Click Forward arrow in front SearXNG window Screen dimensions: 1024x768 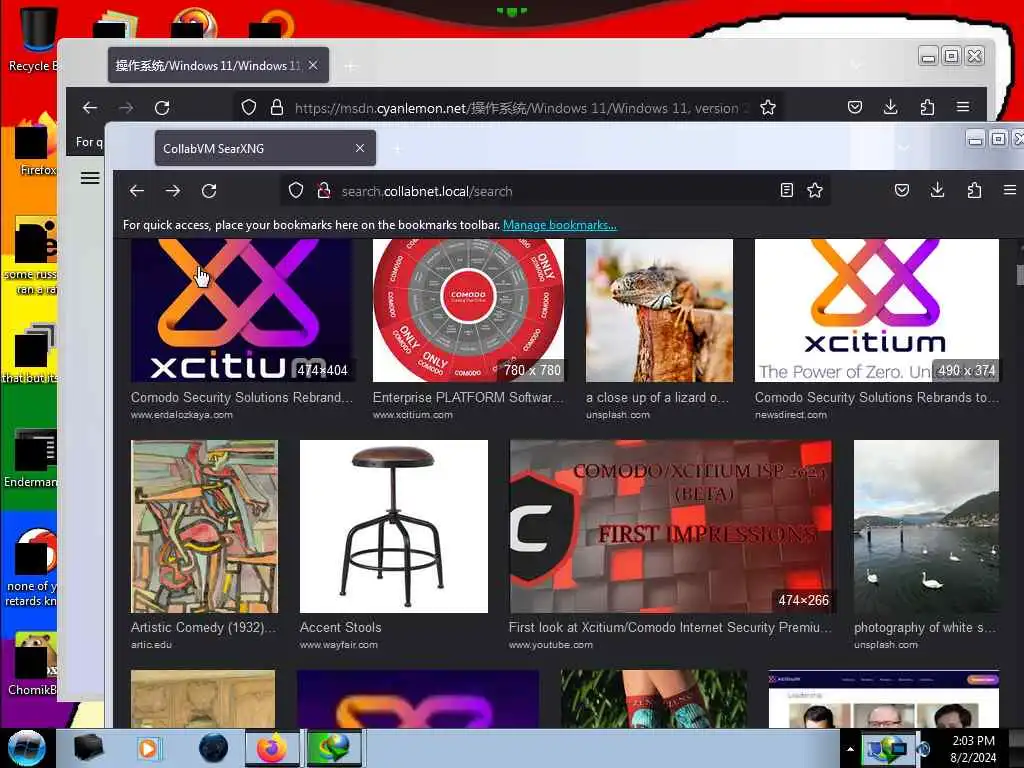(172, 191)
